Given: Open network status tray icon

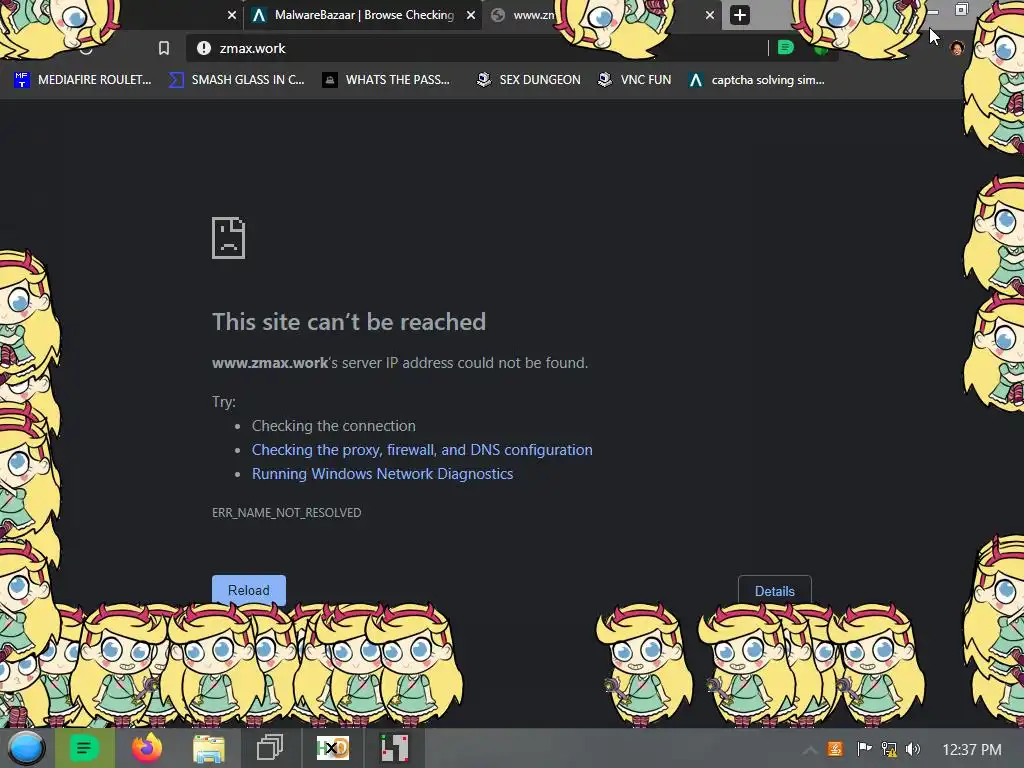Looking at the screenshot, I should point(889,749).
